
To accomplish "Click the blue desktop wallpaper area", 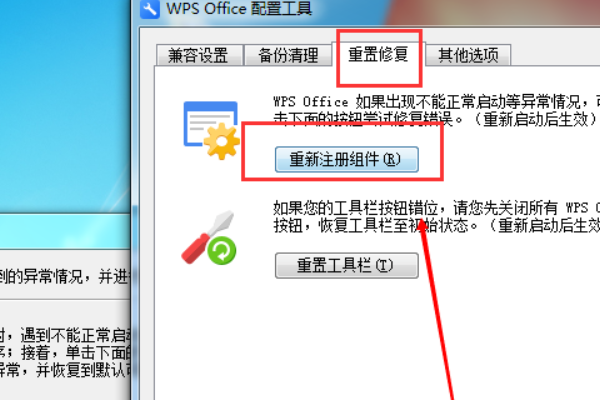I will click(63, 103).
